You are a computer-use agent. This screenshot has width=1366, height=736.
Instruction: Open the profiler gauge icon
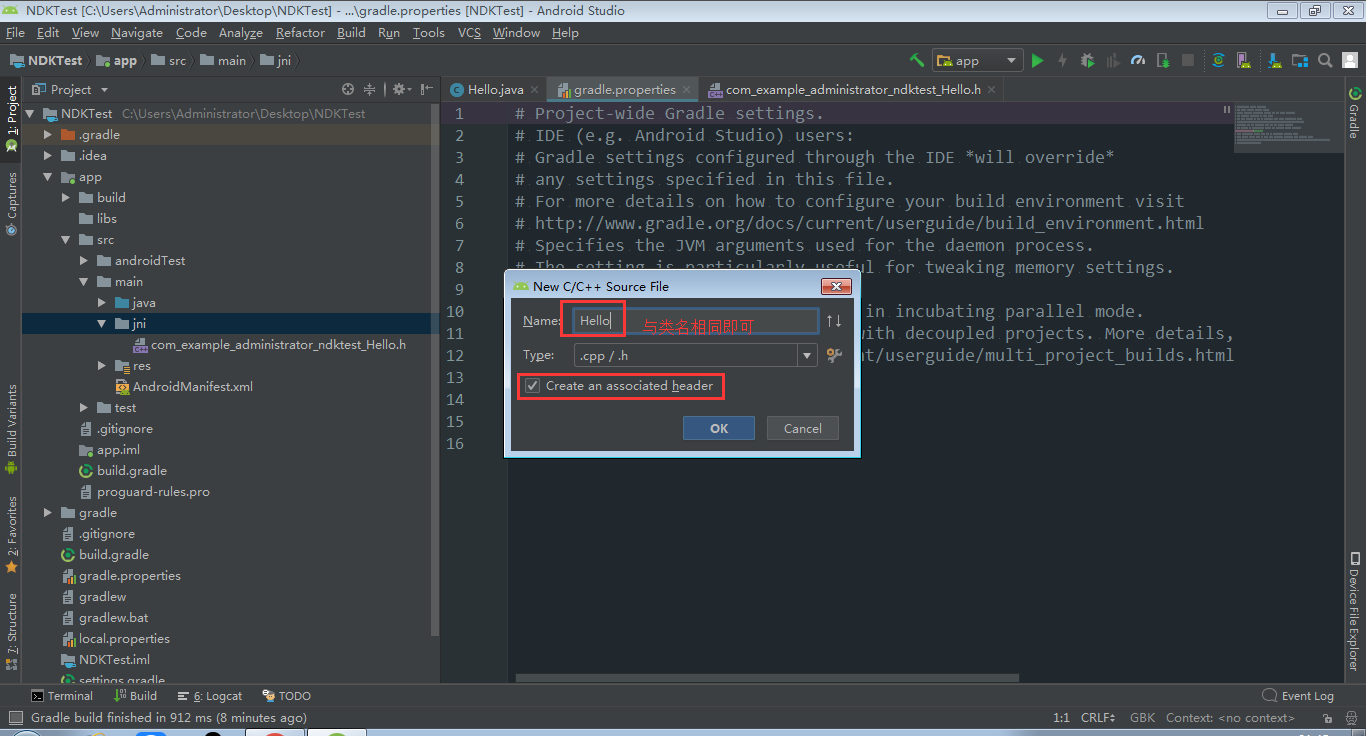pos(1137,60)
